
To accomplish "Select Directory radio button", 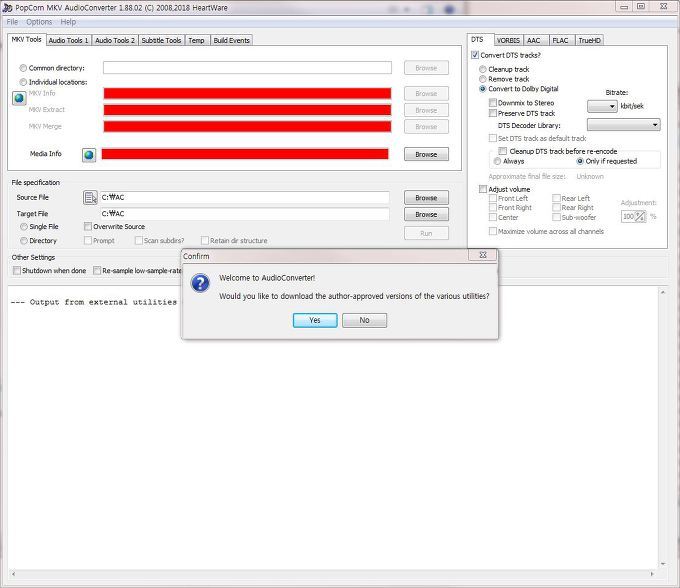I will point(24,240).
